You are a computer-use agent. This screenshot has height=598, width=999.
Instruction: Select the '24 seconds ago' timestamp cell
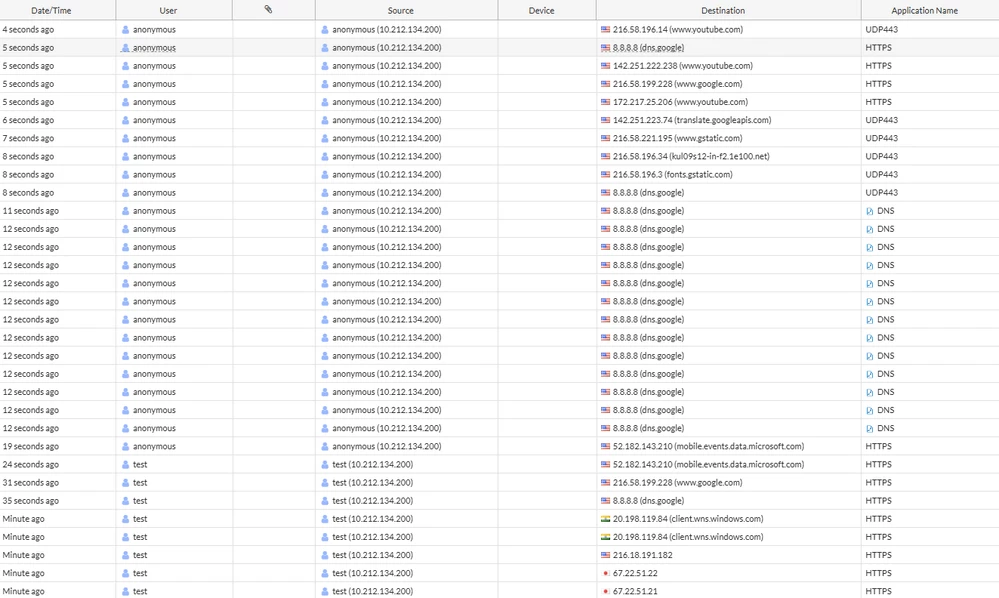point(31,464)
